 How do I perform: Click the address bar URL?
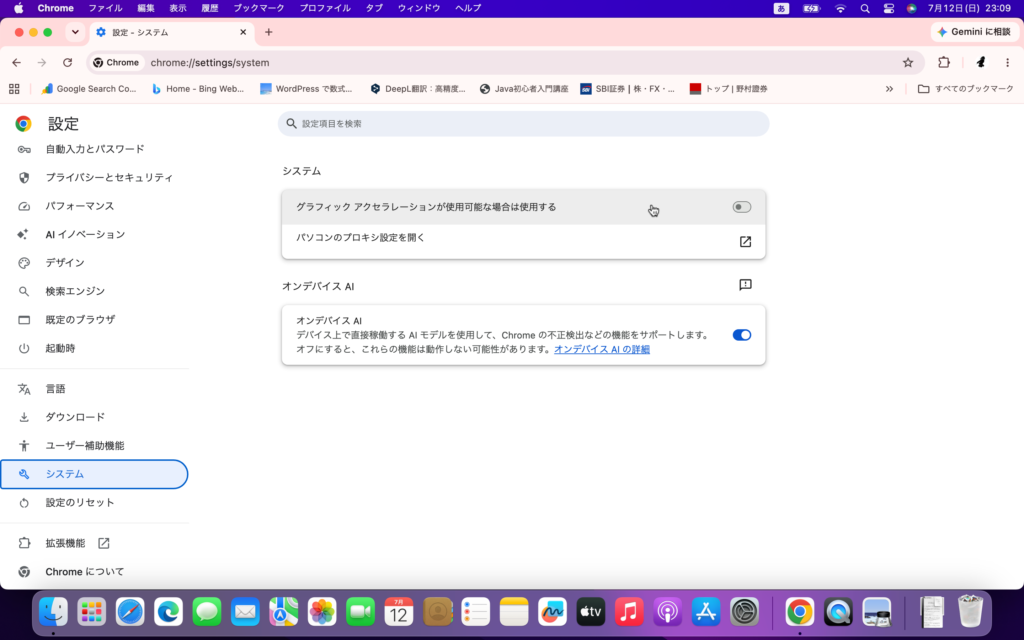pos(210,63)
